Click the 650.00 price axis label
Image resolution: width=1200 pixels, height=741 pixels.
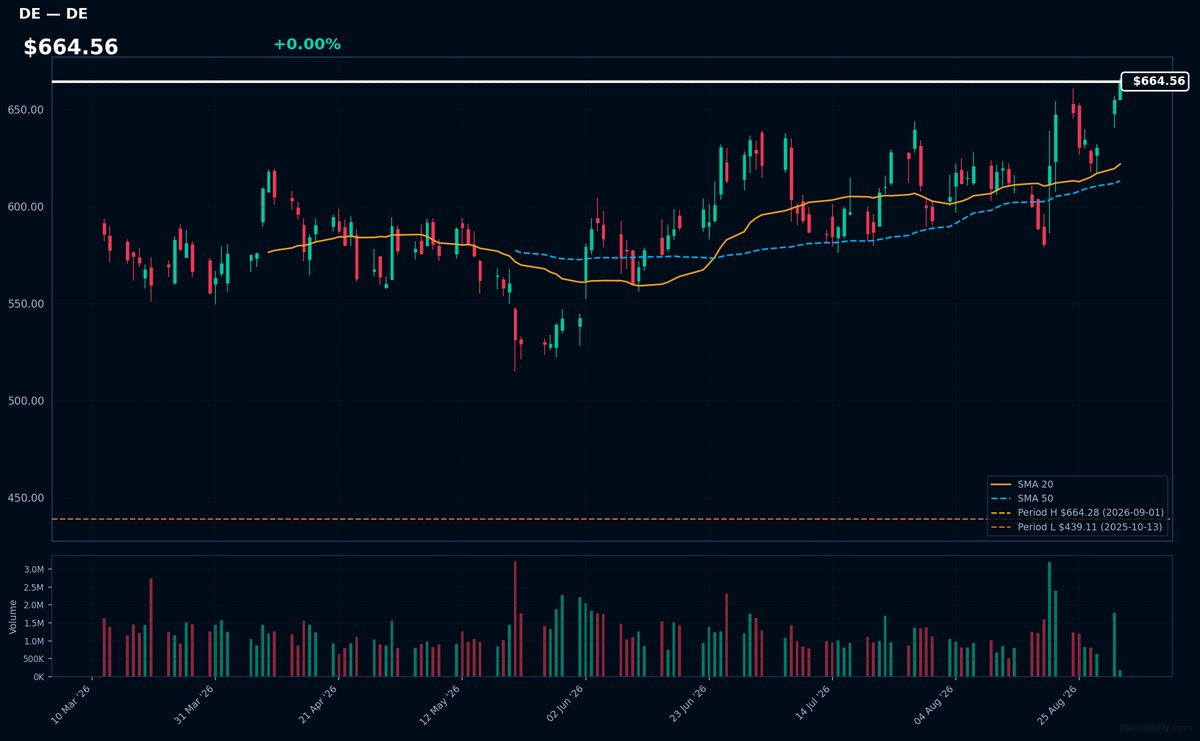[26, 110]
